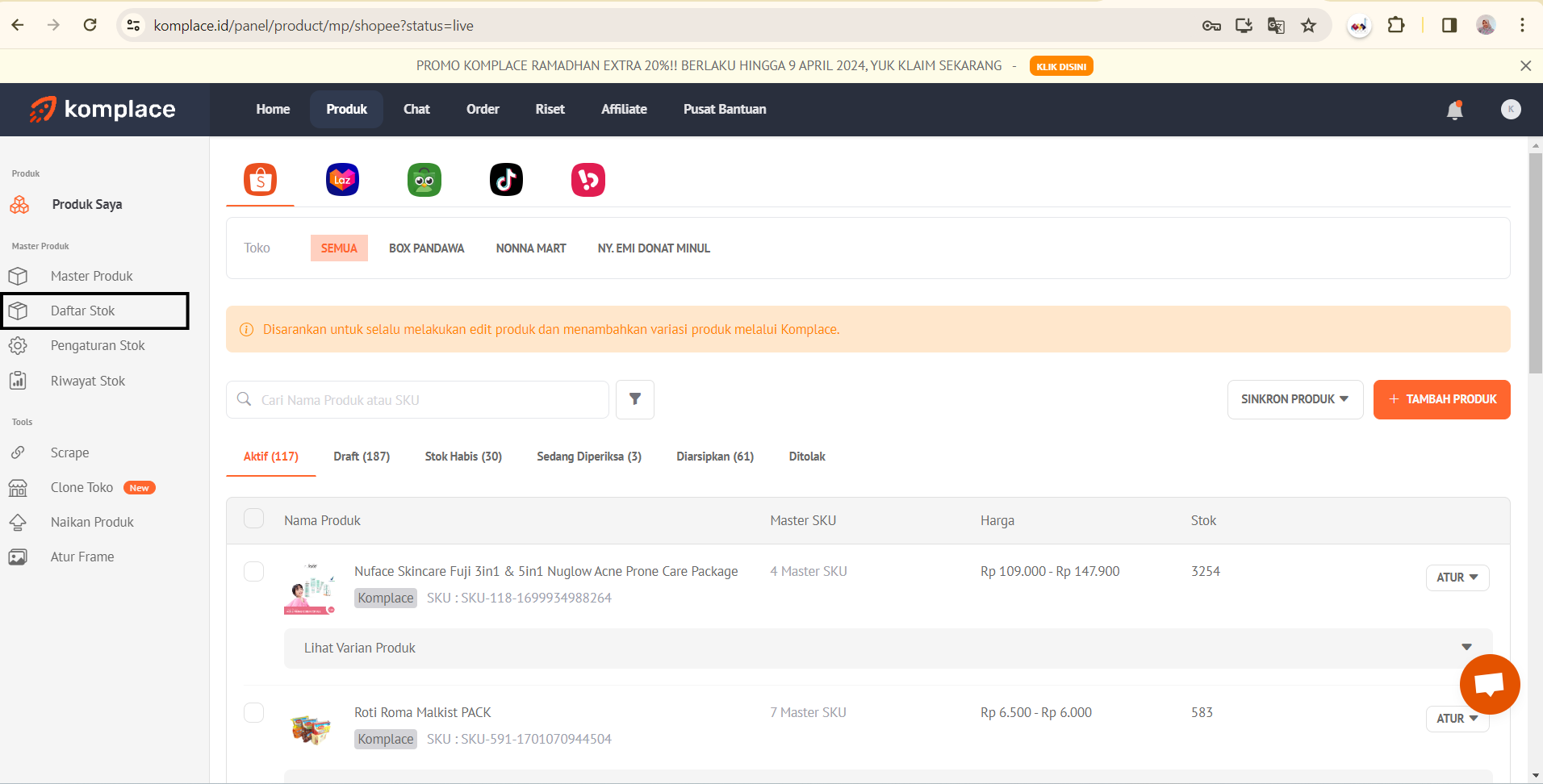This screenshot has height=784, width=1543.
Task: Click the Naikan Produk arrow icon
Action: click(x=18, y=523)
